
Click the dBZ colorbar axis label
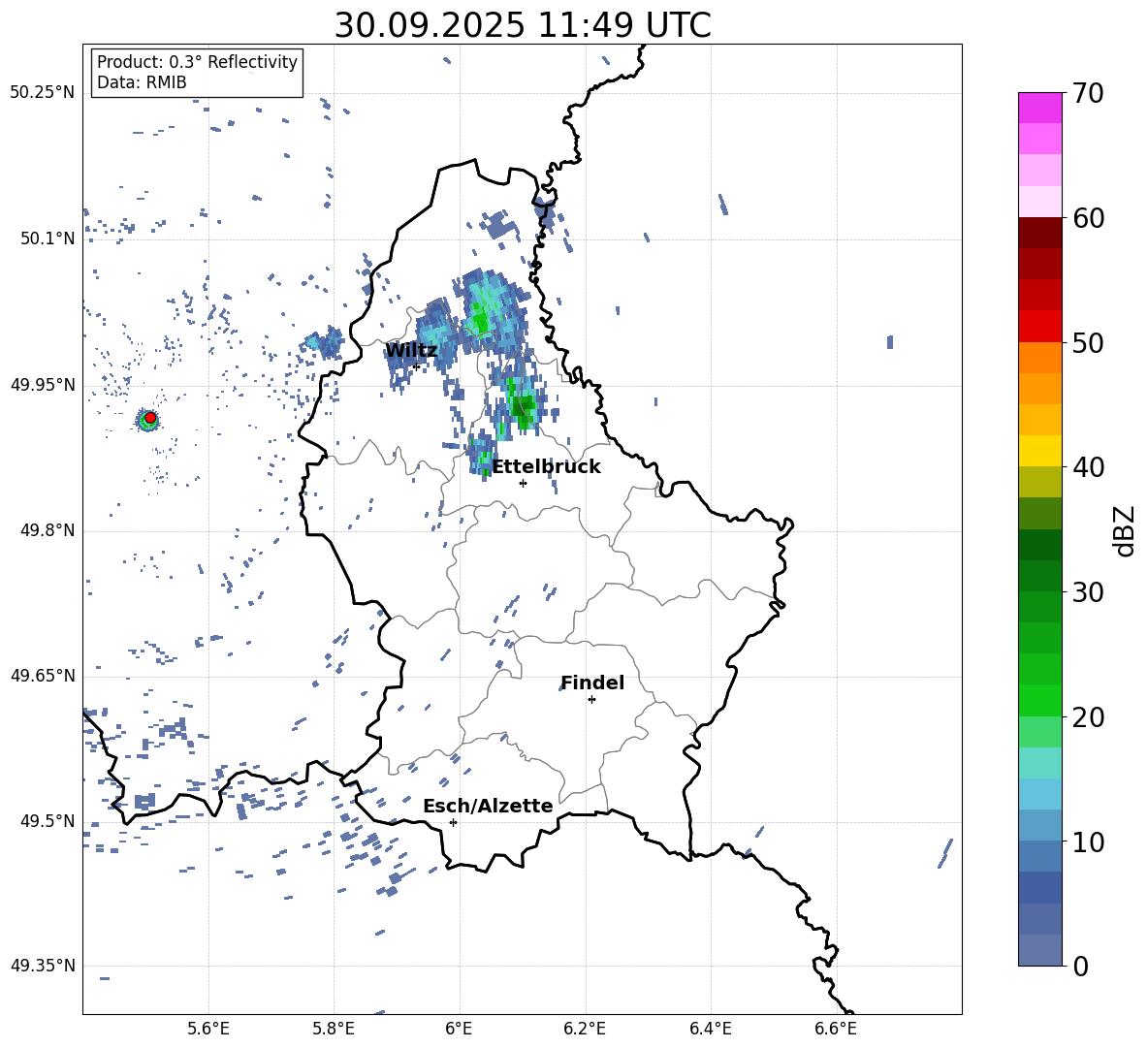[x=1126, y=530]
